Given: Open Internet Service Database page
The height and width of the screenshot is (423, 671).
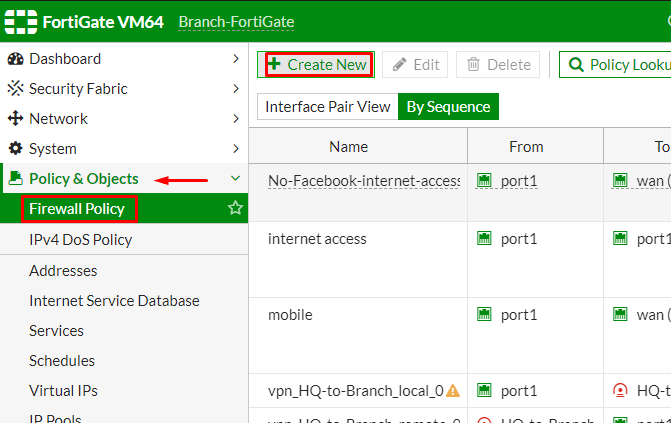Looking at the screenshot, I should pos(124,301).
